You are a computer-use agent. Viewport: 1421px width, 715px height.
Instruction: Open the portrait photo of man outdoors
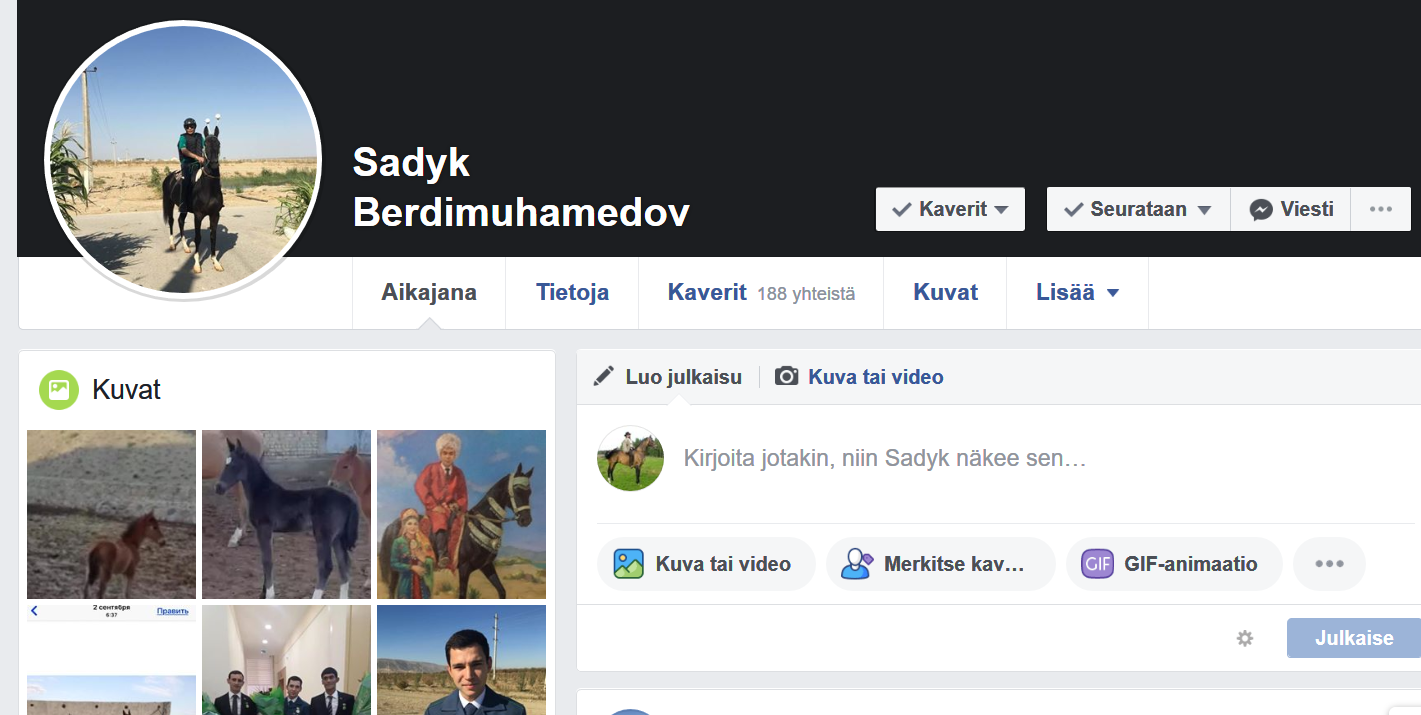coord(461,660)
